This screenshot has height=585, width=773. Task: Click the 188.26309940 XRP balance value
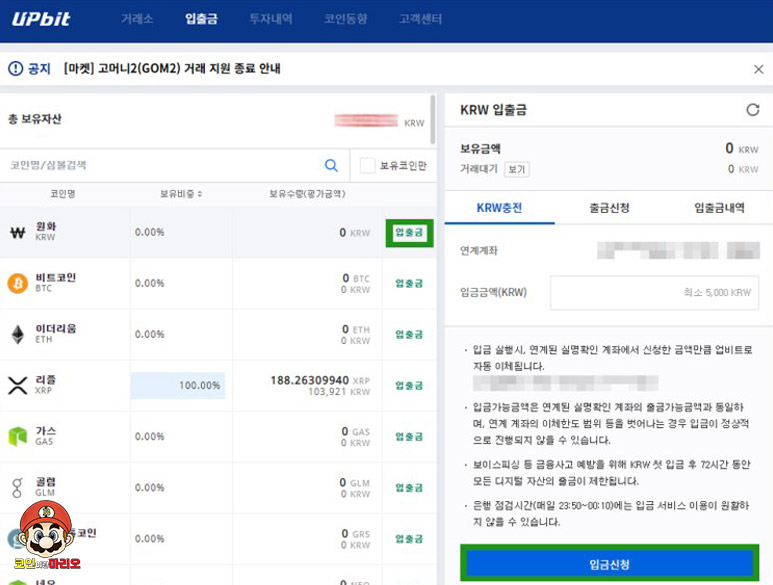(x=310, y=380)
